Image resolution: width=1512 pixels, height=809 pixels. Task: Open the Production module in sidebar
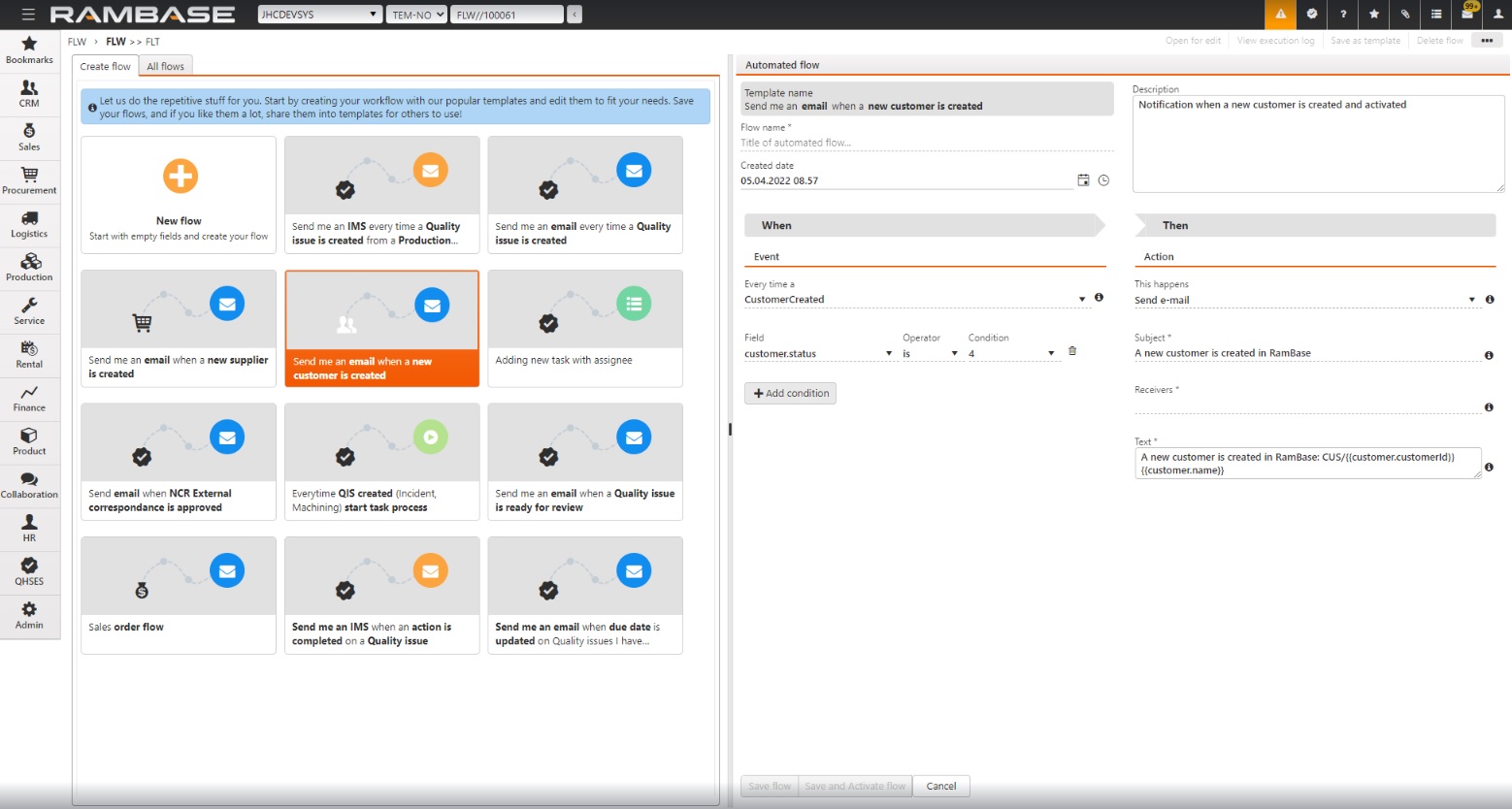click(29, 268)
